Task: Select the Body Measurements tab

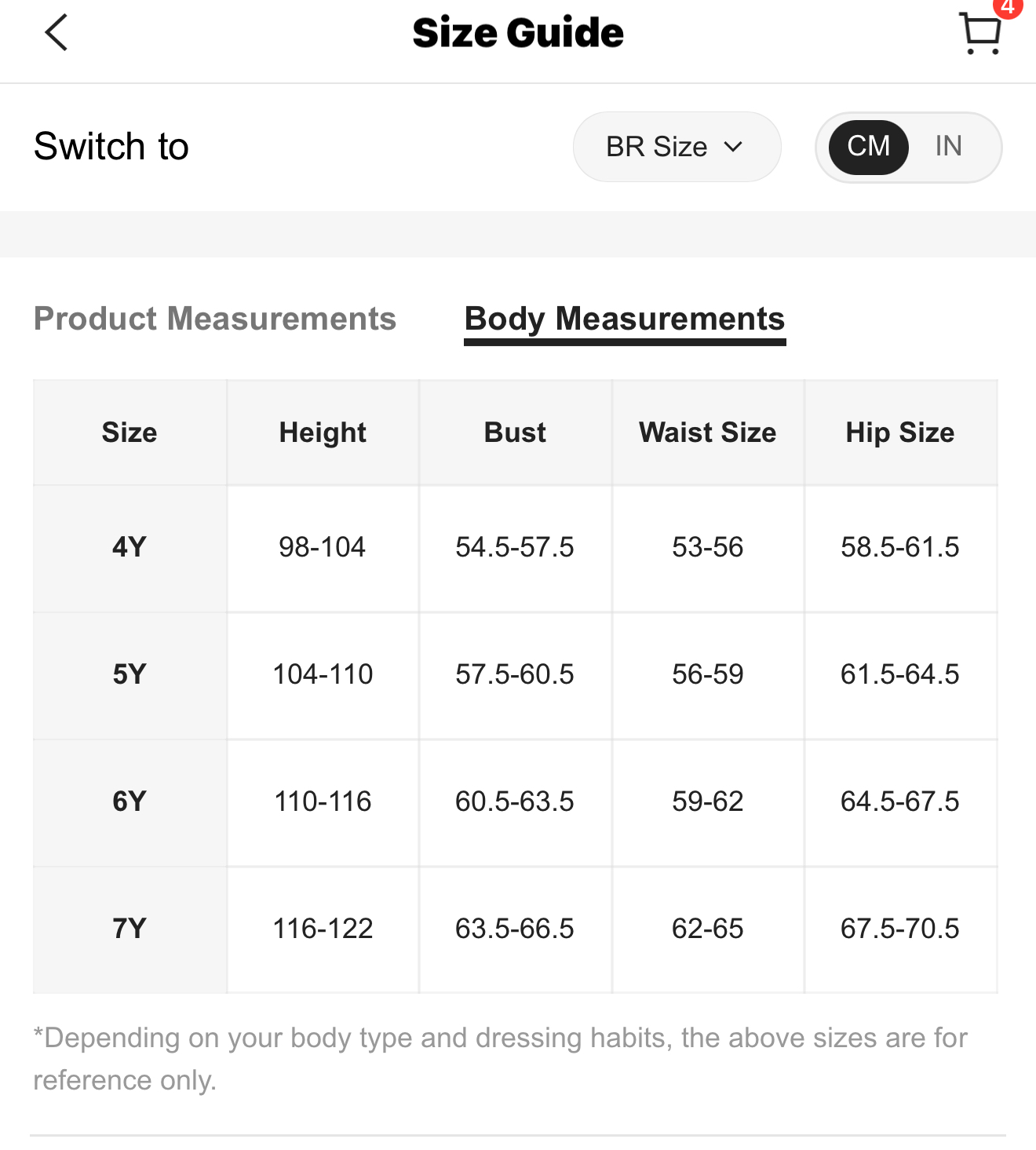Action: [625, 320]
